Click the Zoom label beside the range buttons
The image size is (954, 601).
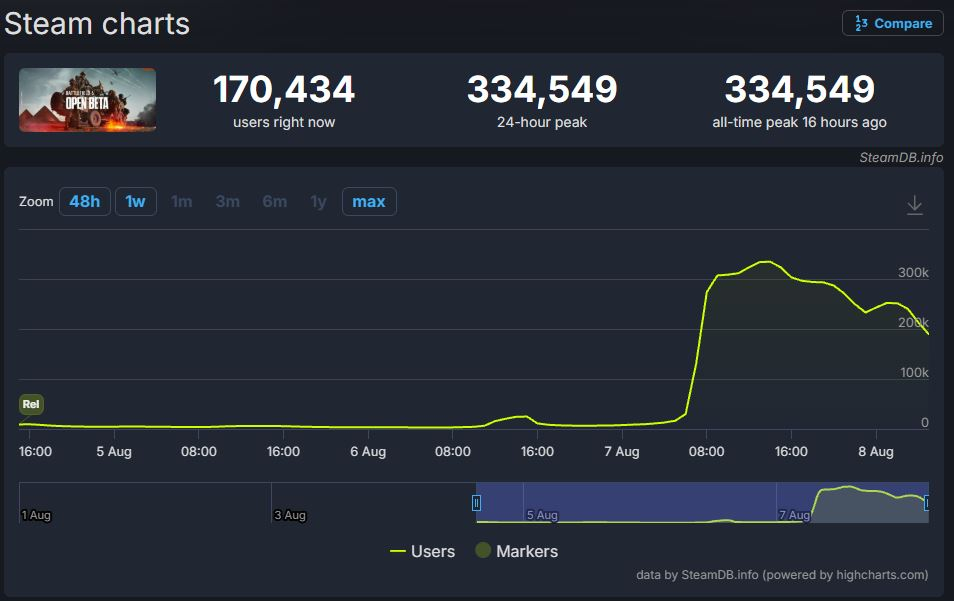coord(36,201)
